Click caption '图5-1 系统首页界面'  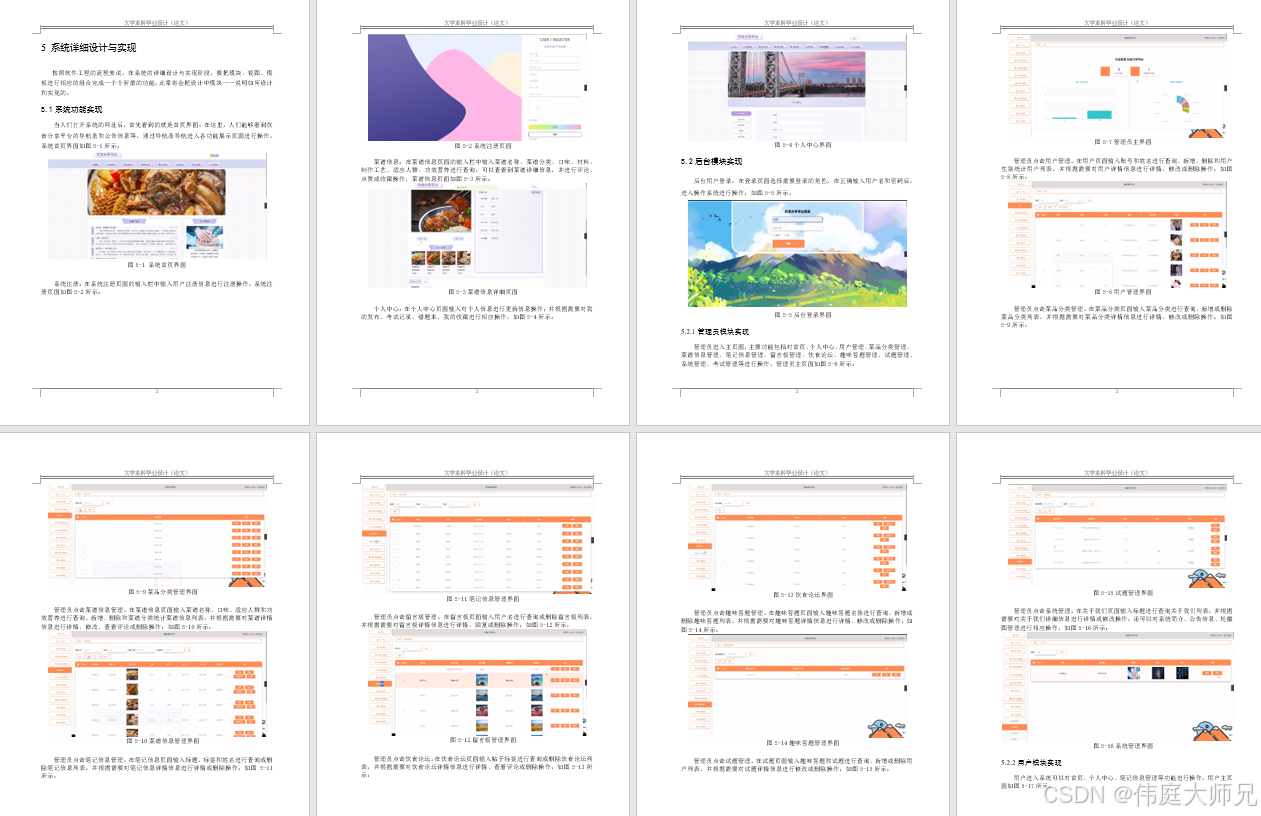tap(156, 266)
